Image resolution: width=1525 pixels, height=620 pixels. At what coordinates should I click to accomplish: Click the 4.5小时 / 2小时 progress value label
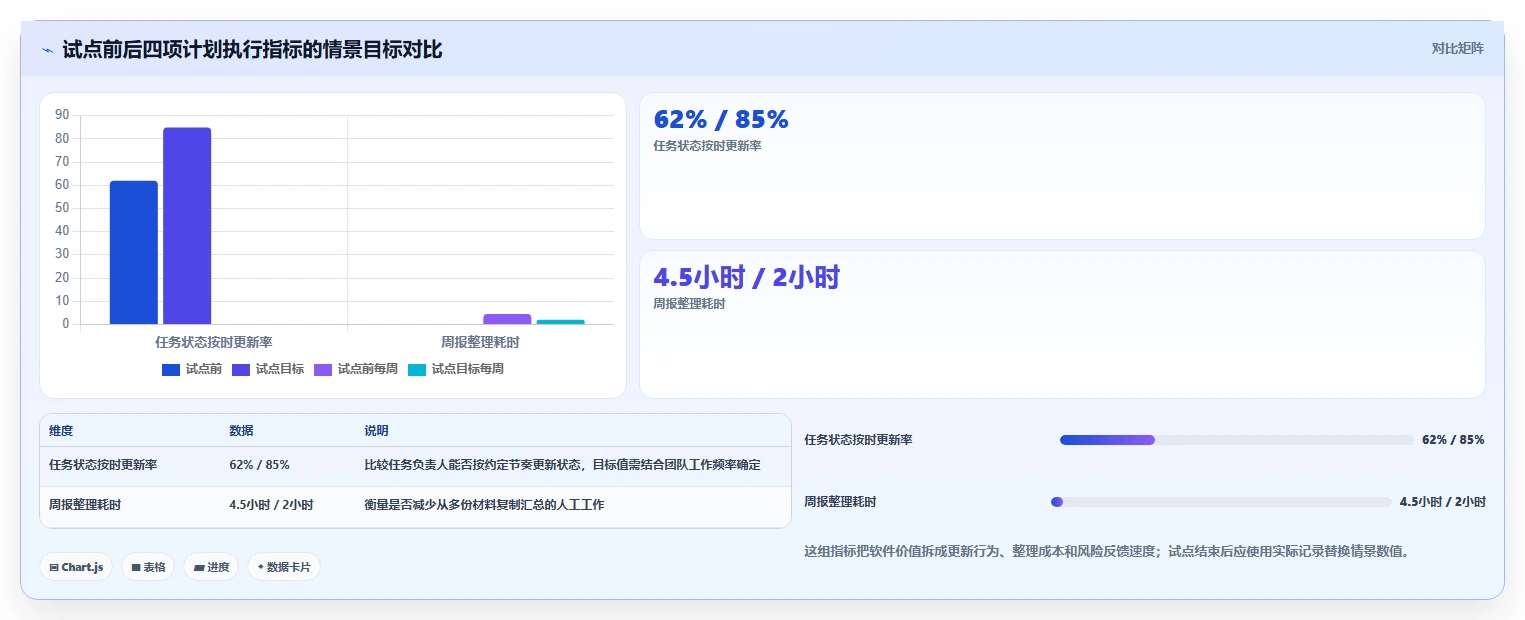(1442, 502)
